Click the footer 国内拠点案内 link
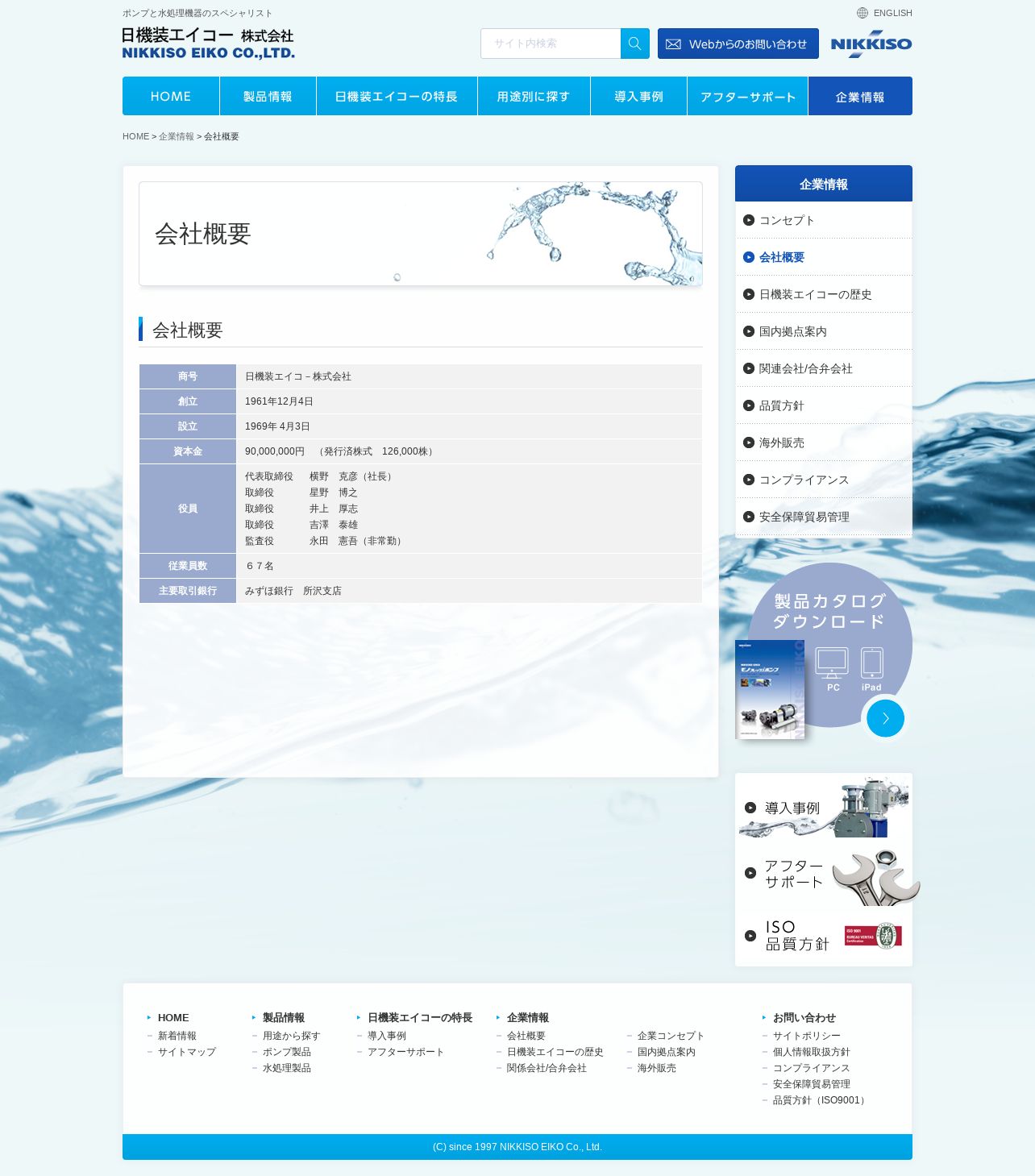Screen dimensions: 1035x1176 click(x=667, y=1052)
